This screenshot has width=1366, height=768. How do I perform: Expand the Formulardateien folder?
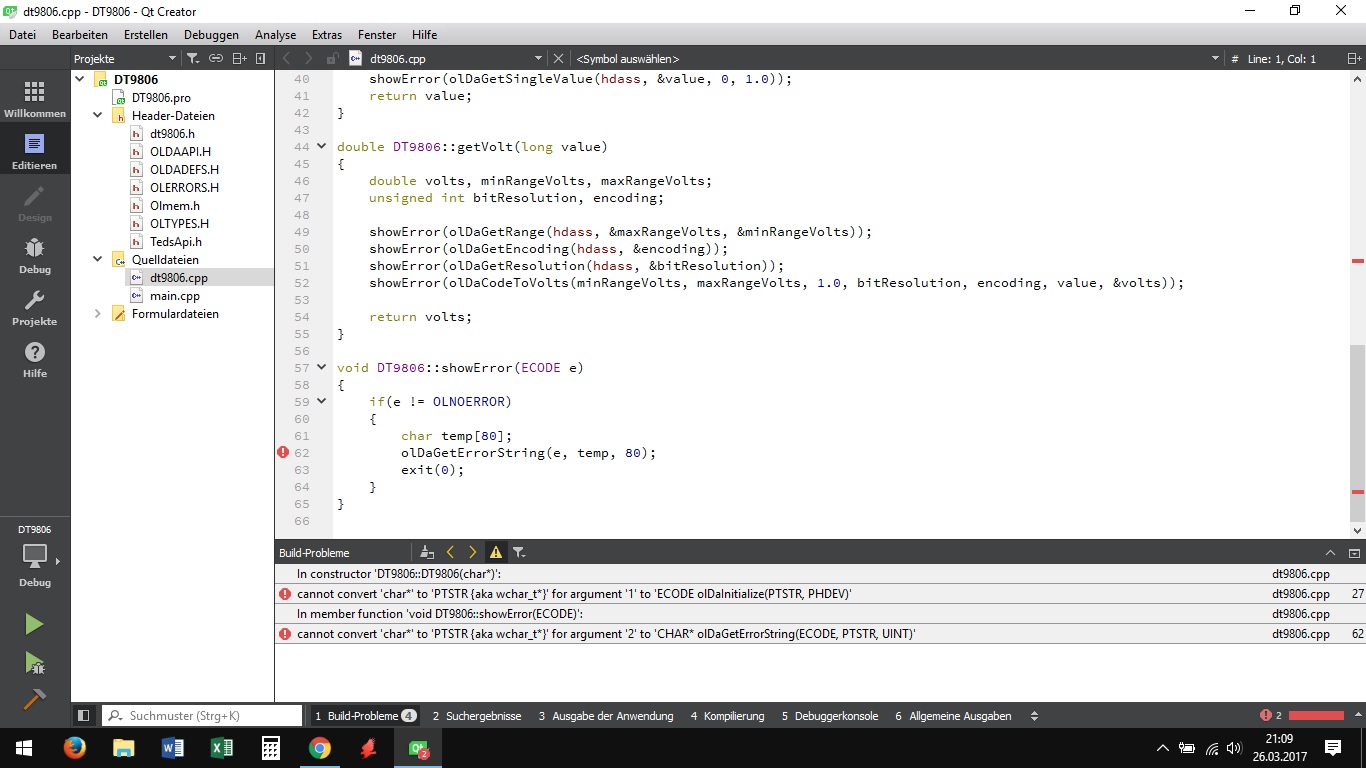point(98,313)
